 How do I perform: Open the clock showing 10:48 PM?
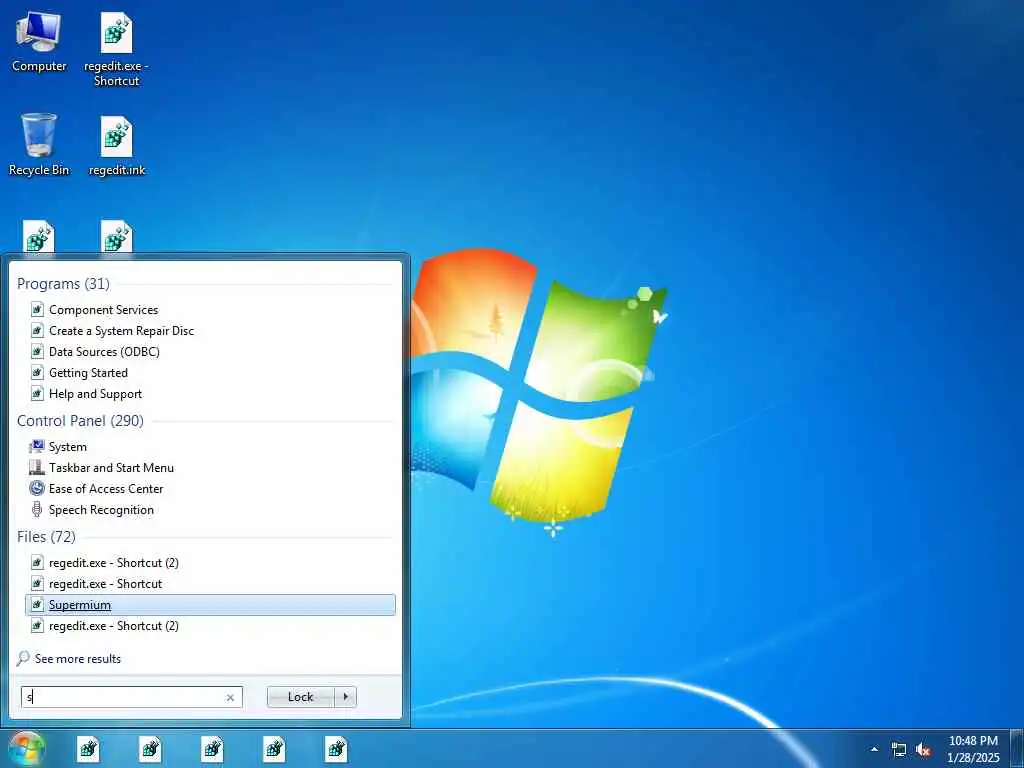(973, 749)
